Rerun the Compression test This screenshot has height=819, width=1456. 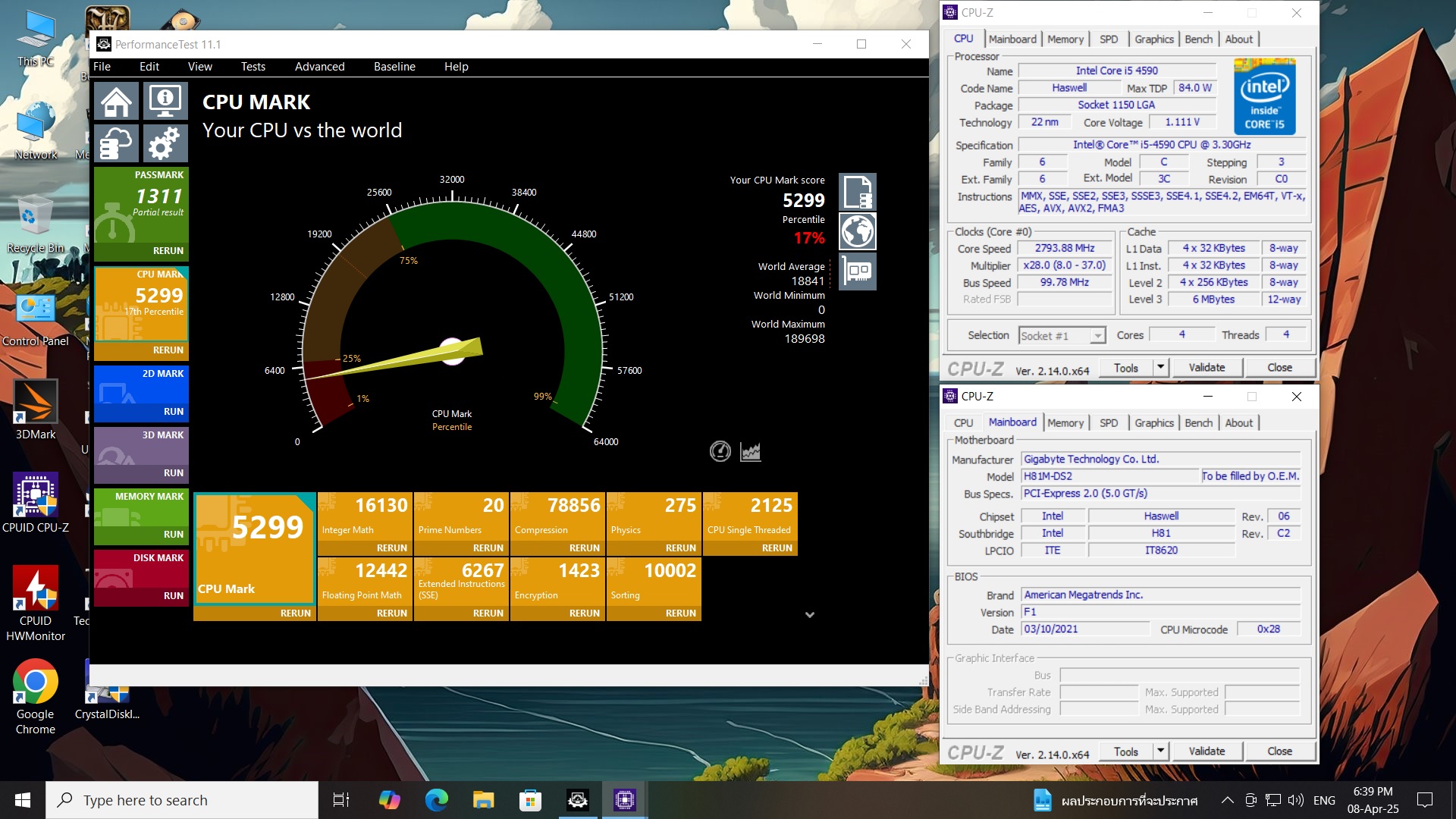click(584, 548)
